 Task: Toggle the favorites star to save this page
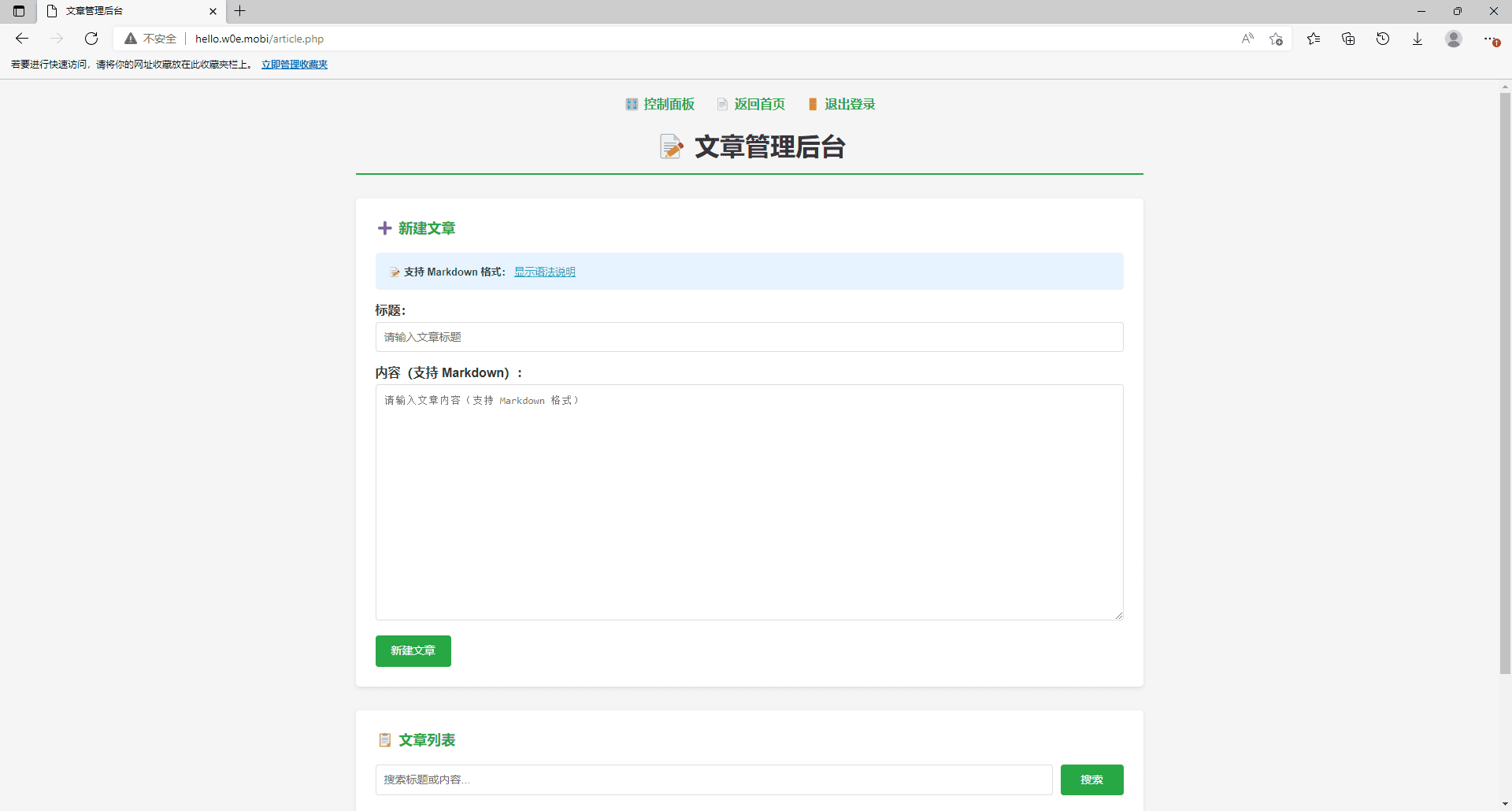pos(1277,39)
